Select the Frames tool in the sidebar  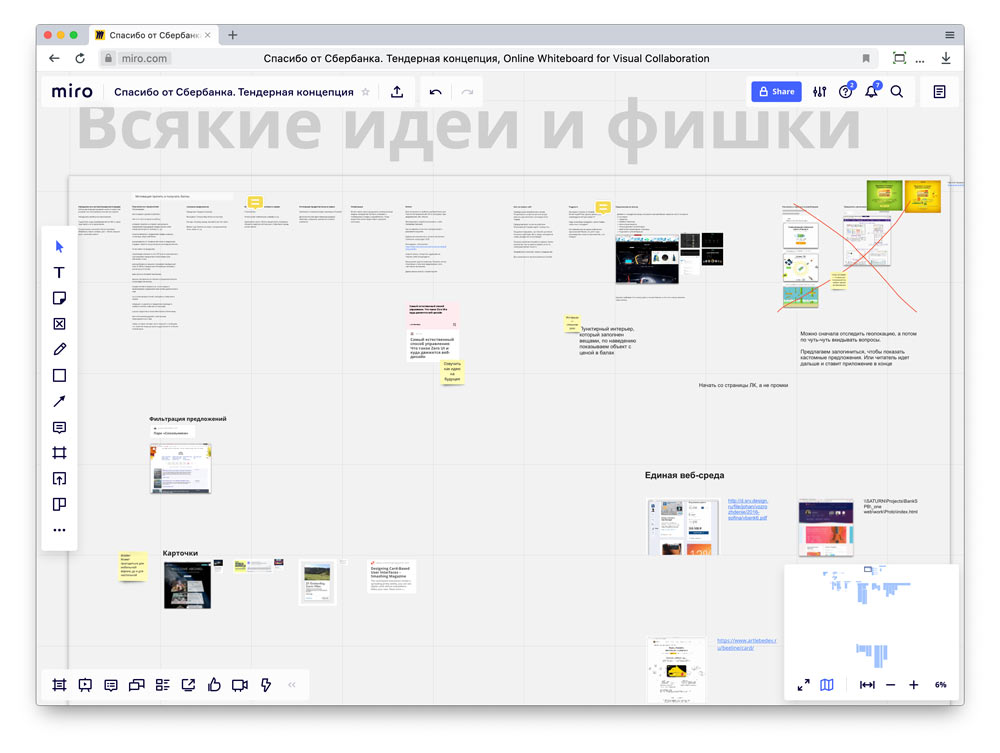[59, 453]
